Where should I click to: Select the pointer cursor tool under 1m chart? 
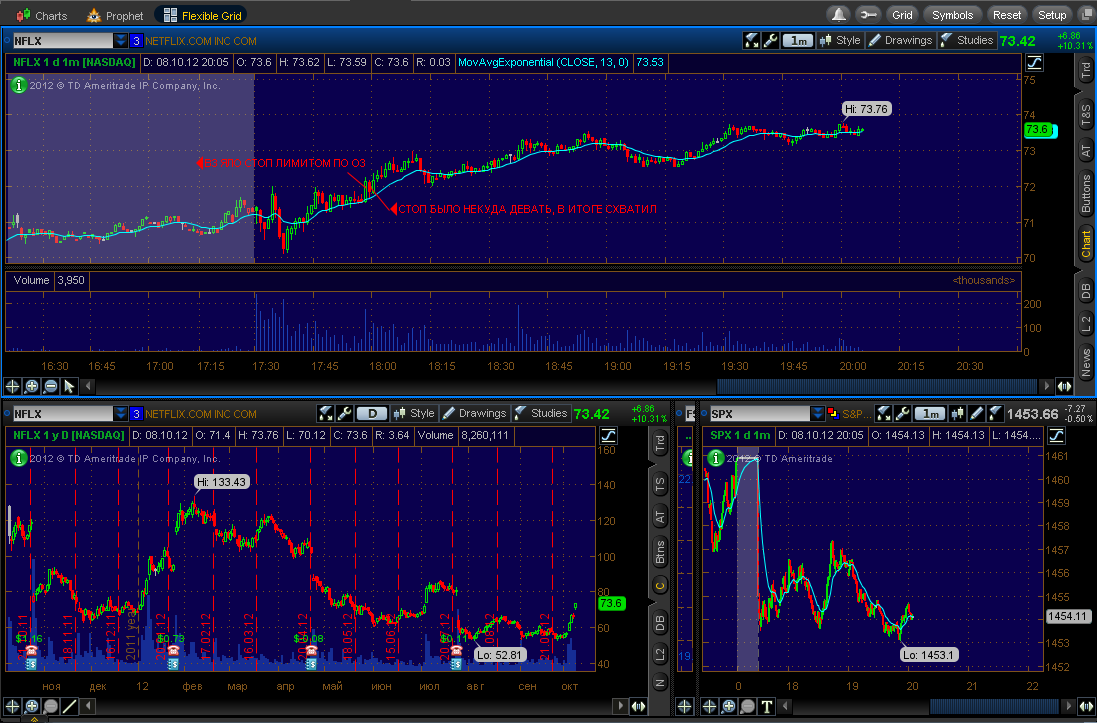[x=69, y=386]
